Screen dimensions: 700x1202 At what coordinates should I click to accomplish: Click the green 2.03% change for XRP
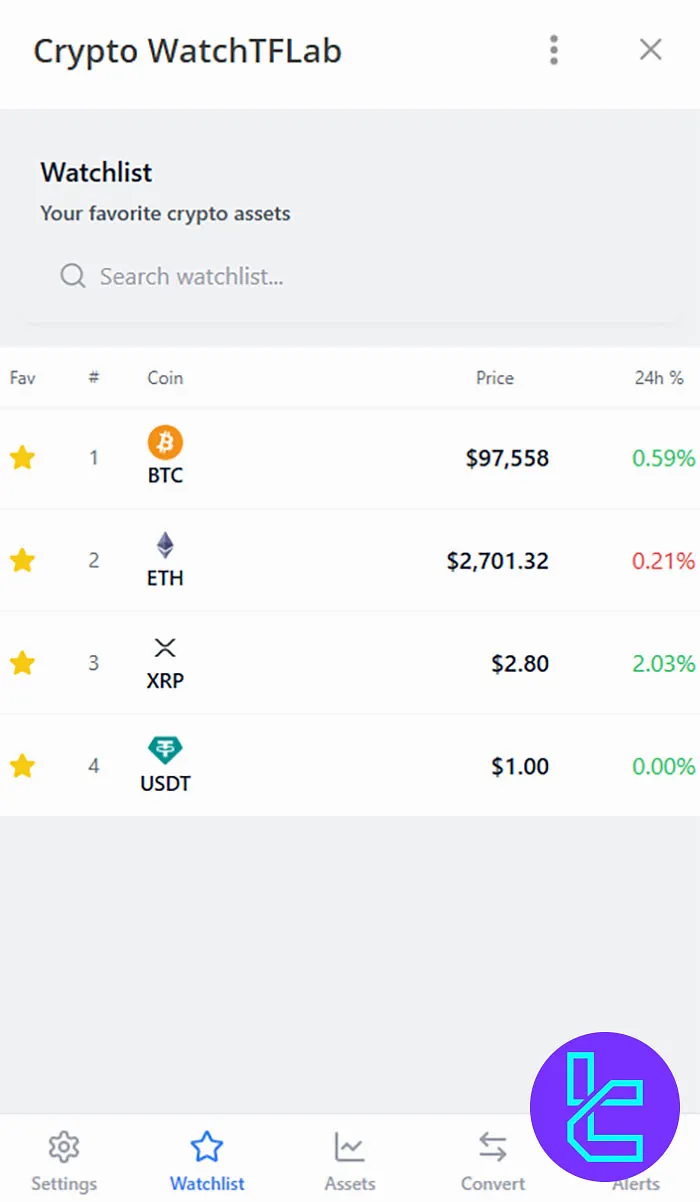point(662,663)
